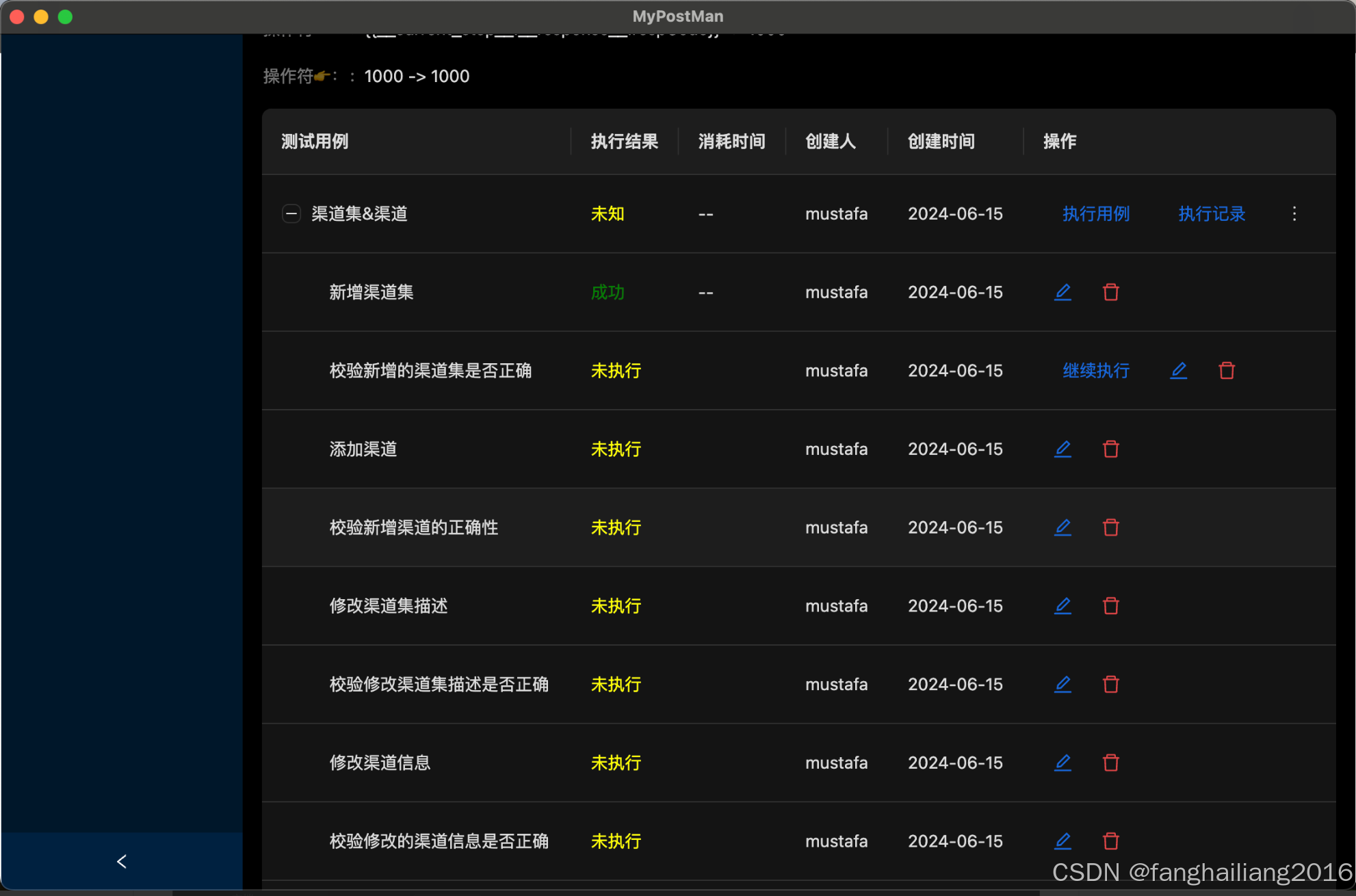Run the suite via the 执行用例 link
Screen dimensions: 1356x896
click(1095, 213)
